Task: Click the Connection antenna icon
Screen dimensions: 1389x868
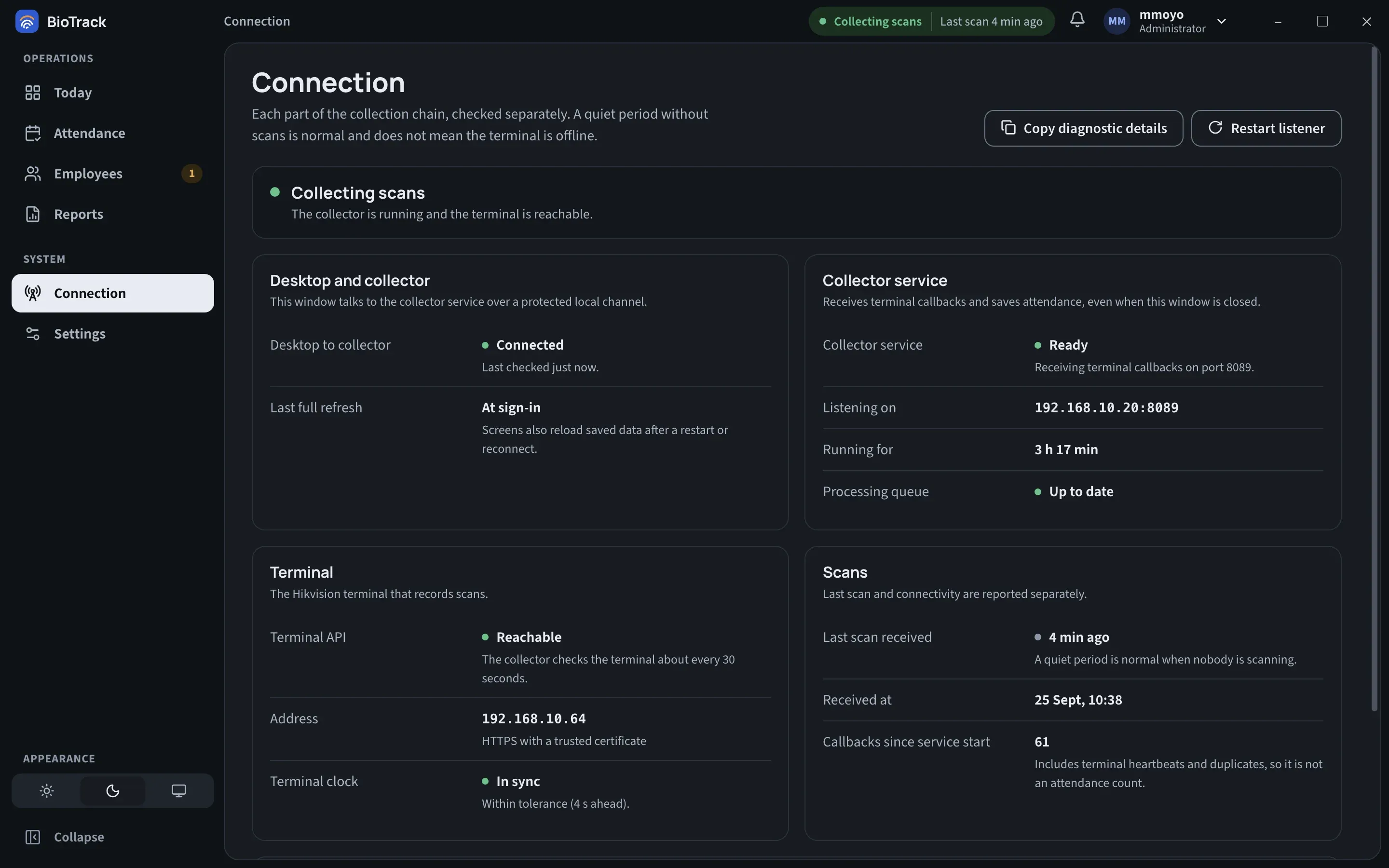Action: coord(33,293)
